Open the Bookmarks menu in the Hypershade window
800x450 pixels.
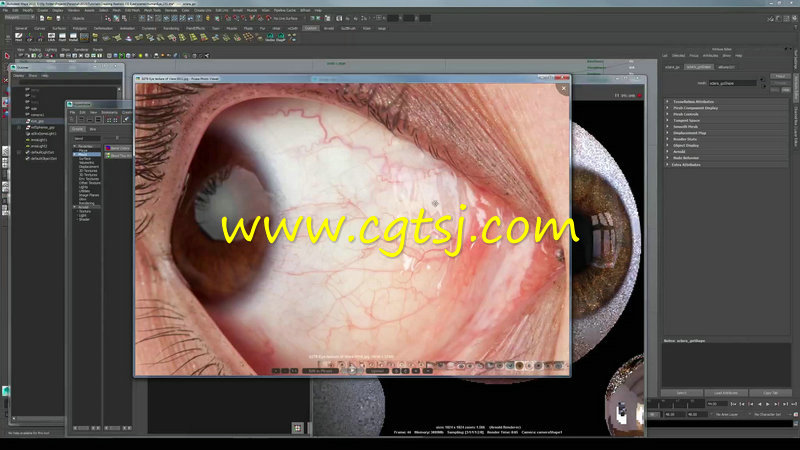coord(109,112)
